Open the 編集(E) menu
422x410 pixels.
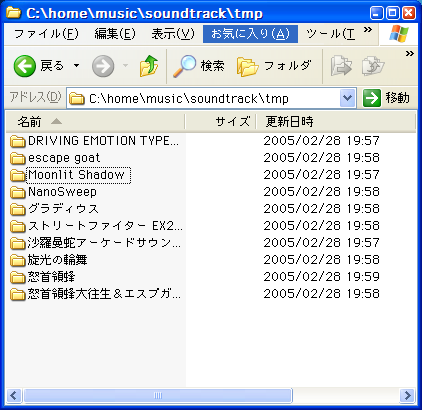point(115,34)
